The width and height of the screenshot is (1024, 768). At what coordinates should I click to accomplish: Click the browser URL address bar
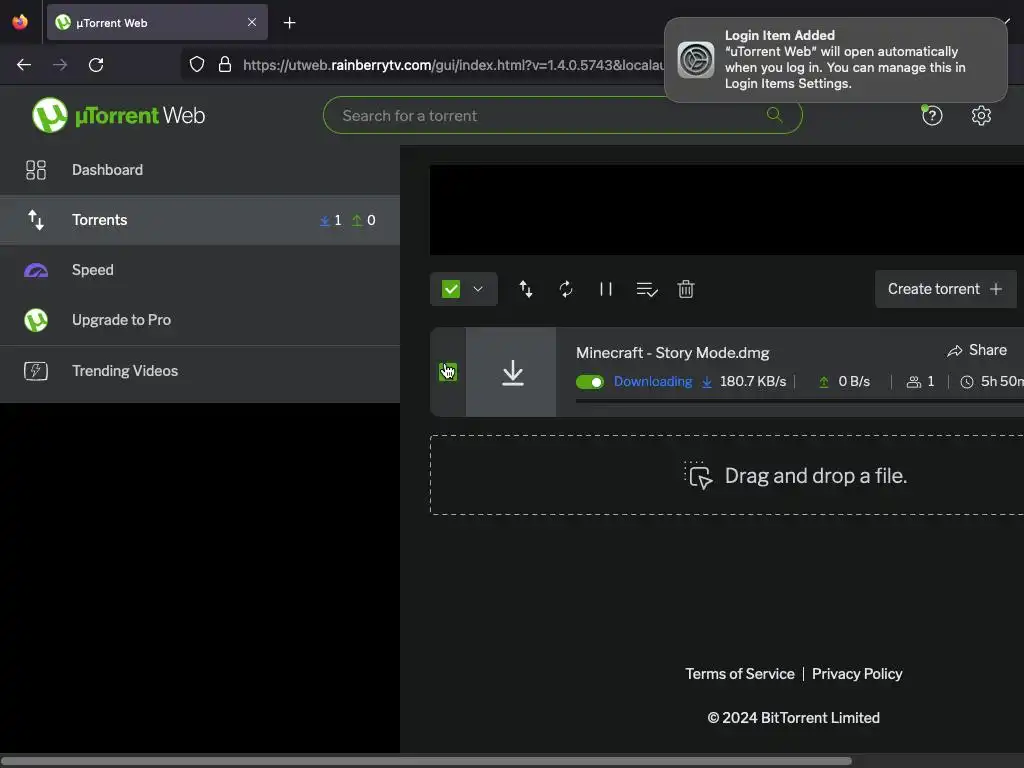coord(453,65)
